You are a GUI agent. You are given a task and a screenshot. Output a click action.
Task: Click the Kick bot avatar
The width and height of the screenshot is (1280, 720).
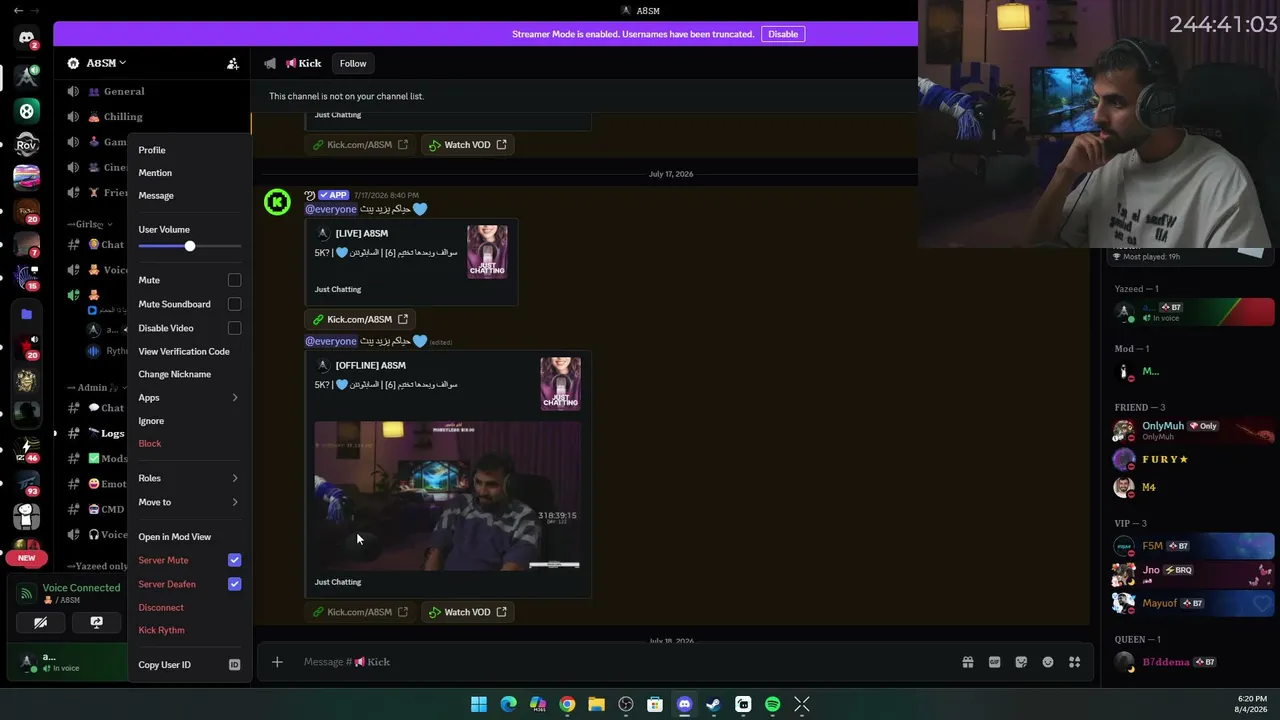[x=277, y=203]
